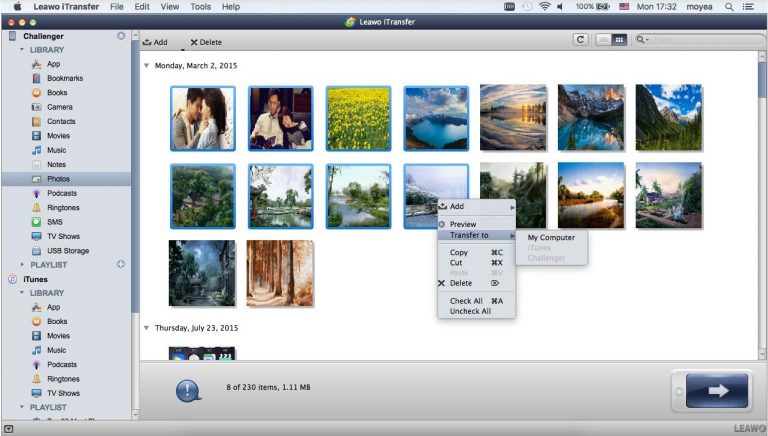Screen dimensions: 768x436
Task: Select the couple embracing photo
Action: point(203,119)
